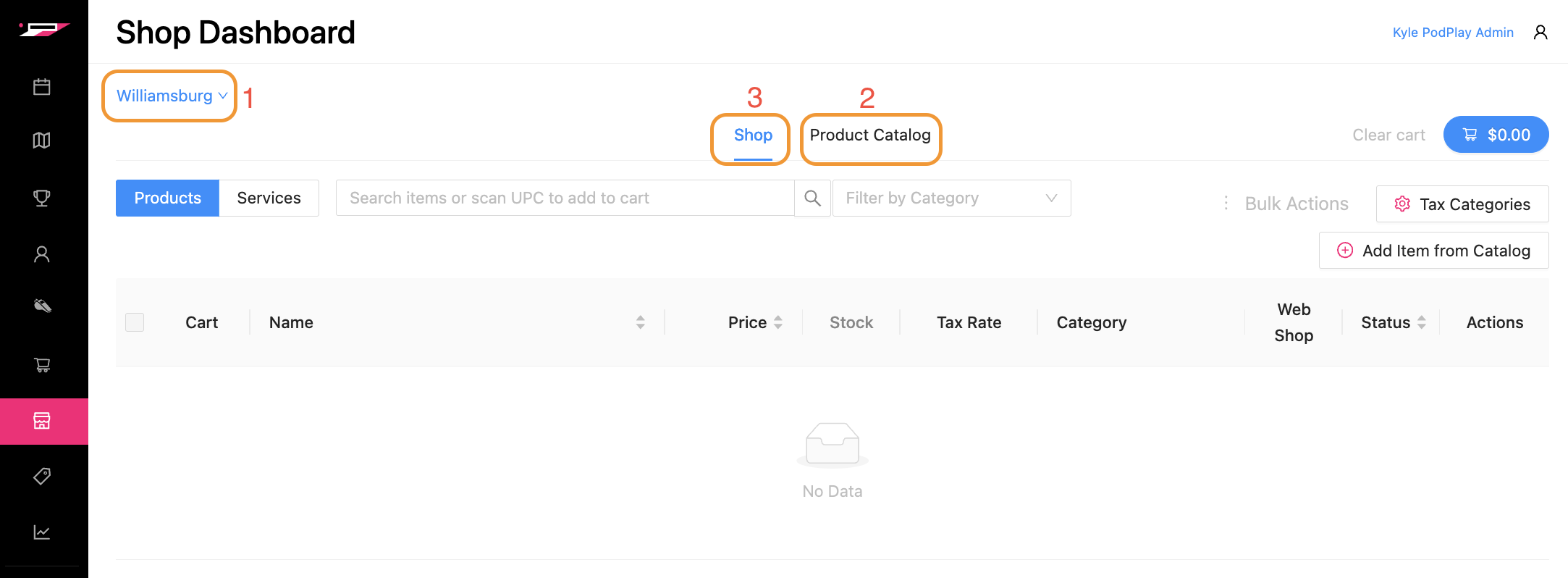
Task: Click the map icon in sidebar
Action: point(42,141)
